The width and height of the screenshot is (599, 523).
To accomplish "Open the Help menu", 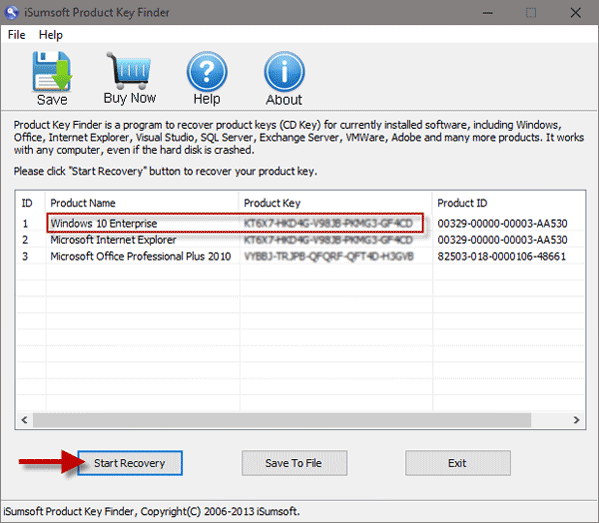I will point(50,35).
